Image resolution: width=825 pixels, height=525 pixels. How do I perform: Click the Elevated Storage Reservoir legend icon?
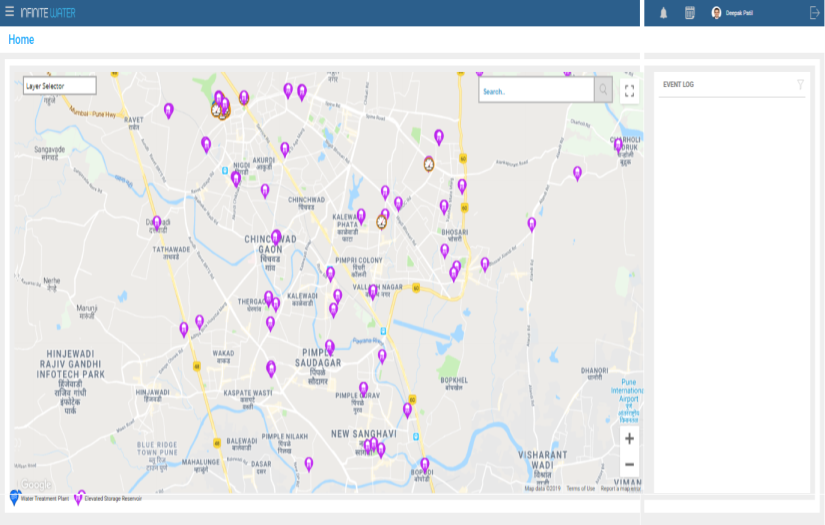tap(79, 497)
